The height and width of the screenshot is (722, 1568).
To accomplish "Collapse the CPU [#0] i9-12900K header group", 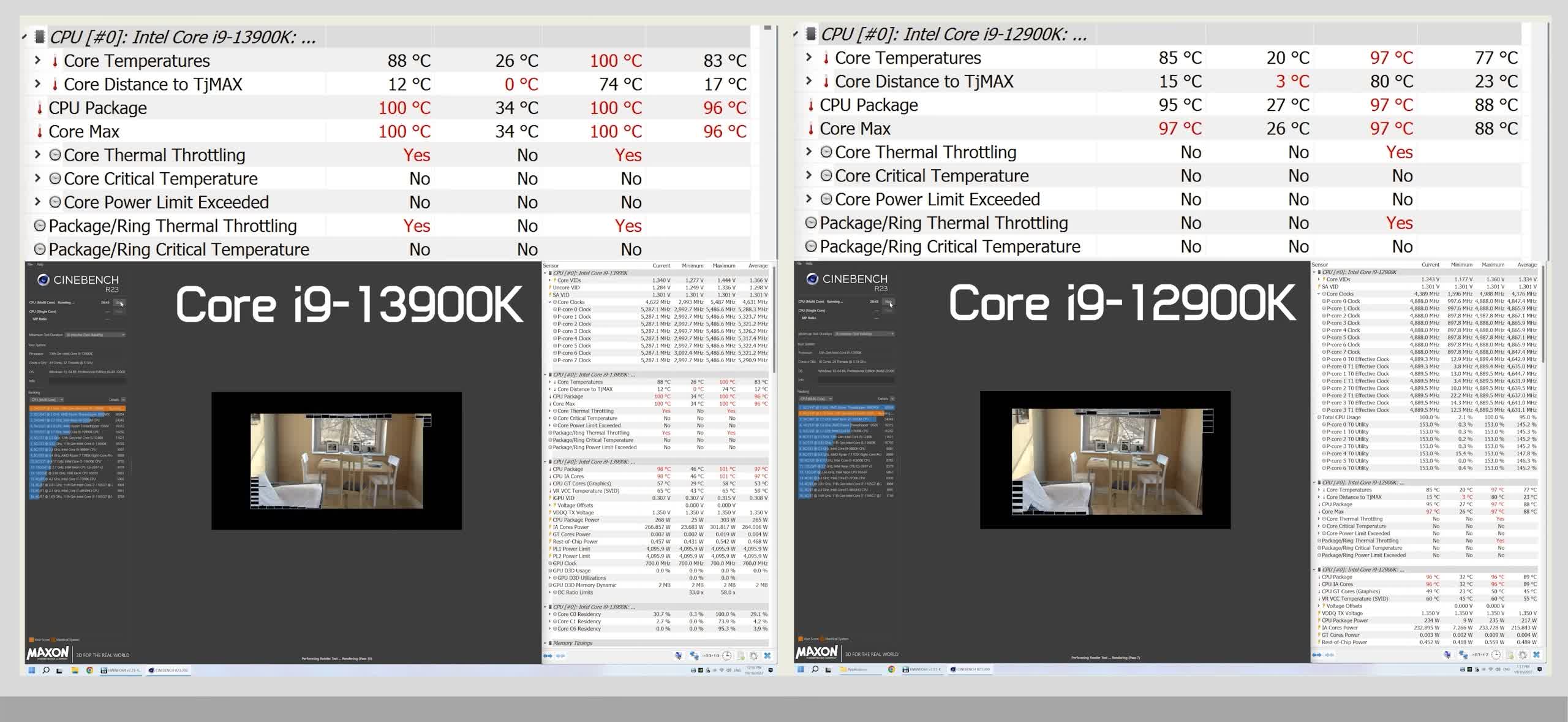I will 795,34.
